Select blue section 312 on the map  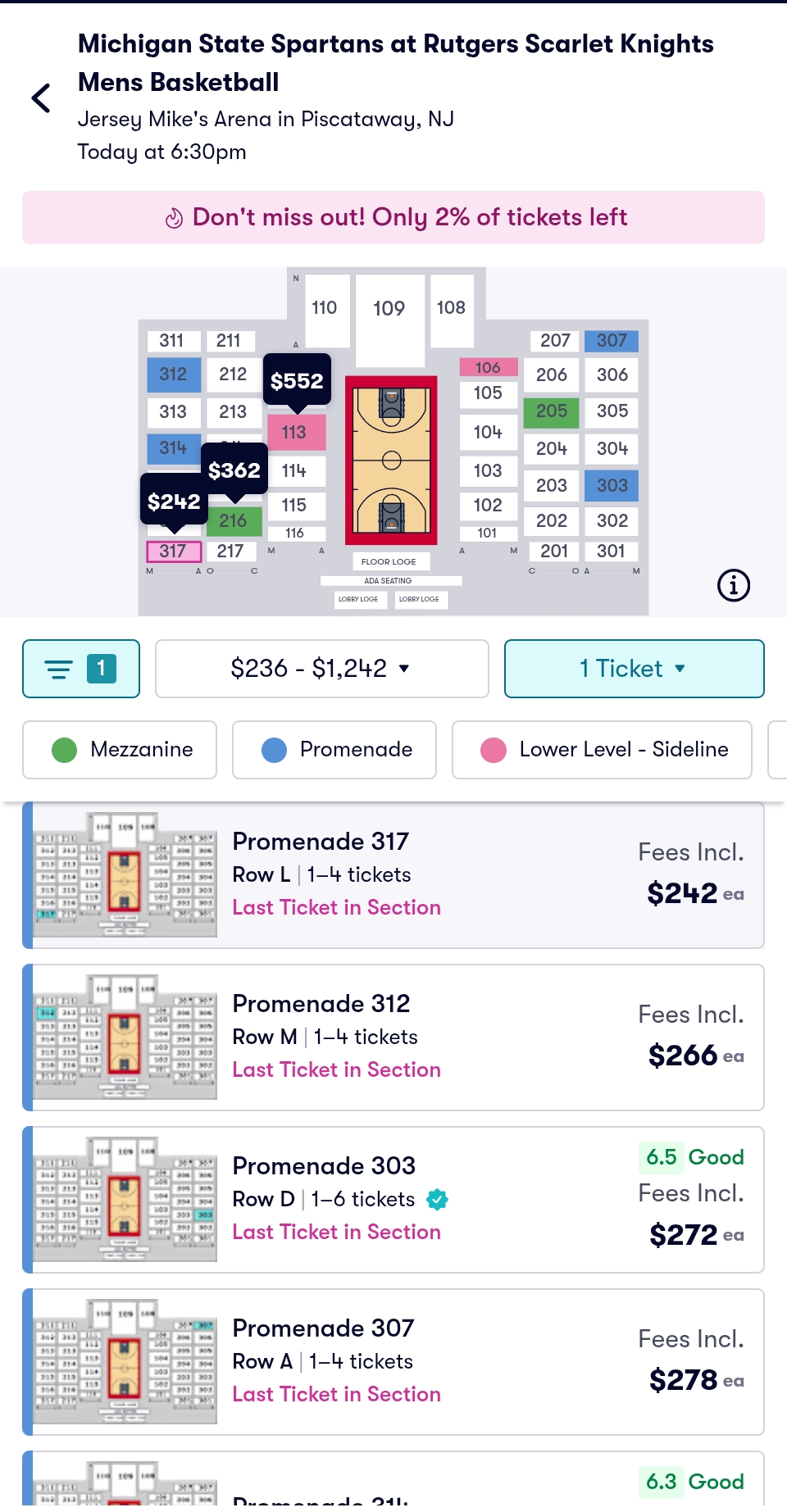point(174,375)
